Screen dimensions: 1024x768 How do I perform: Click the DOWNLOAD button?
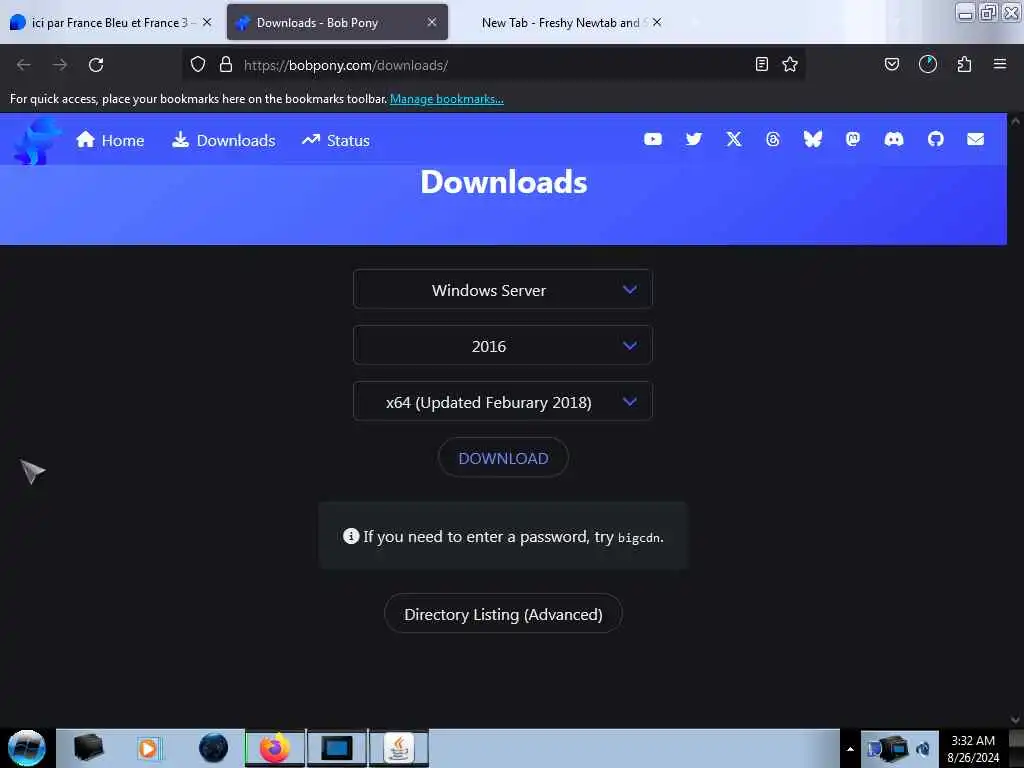[x=503, y=458]
